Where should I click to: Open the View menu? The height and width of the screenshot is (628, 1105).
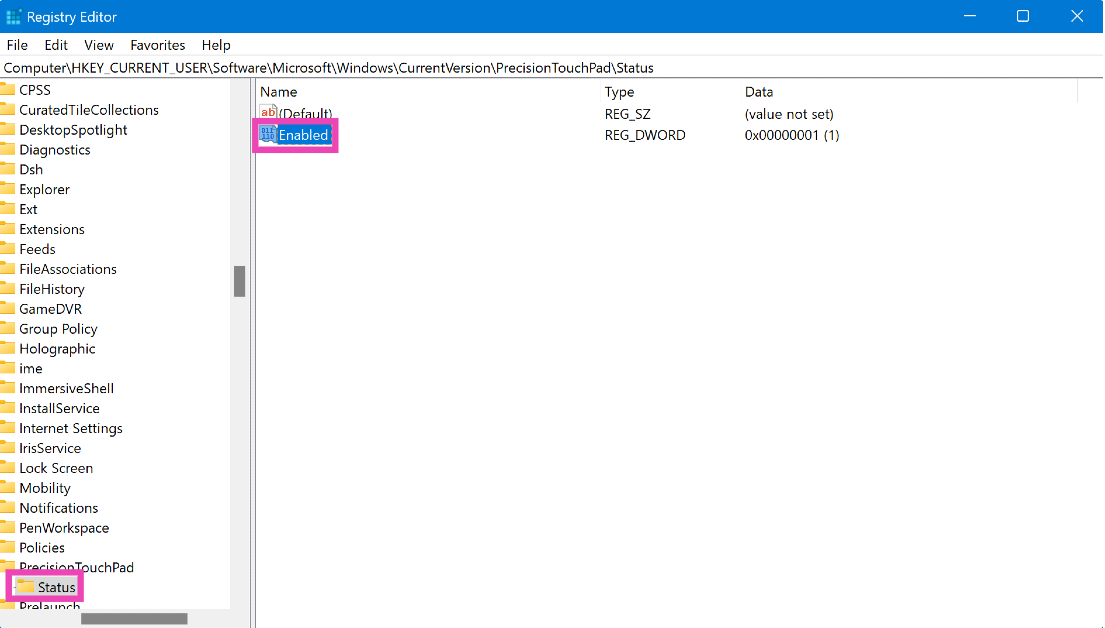point(98,45)
